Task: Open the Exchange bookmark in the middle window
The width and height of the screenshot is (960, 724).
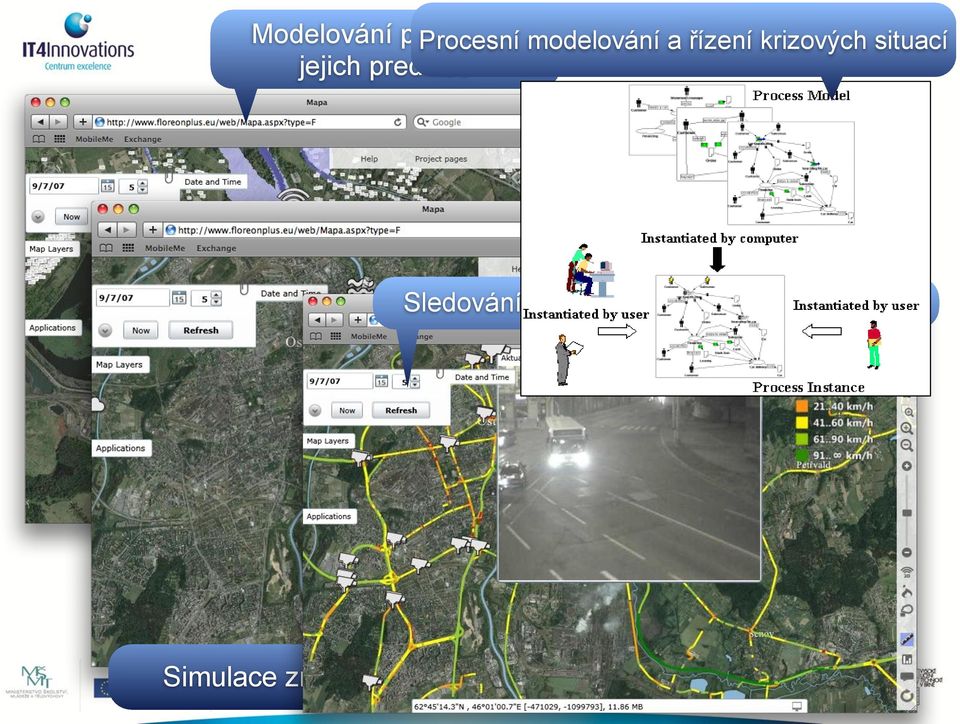Action: pos(216,248)
